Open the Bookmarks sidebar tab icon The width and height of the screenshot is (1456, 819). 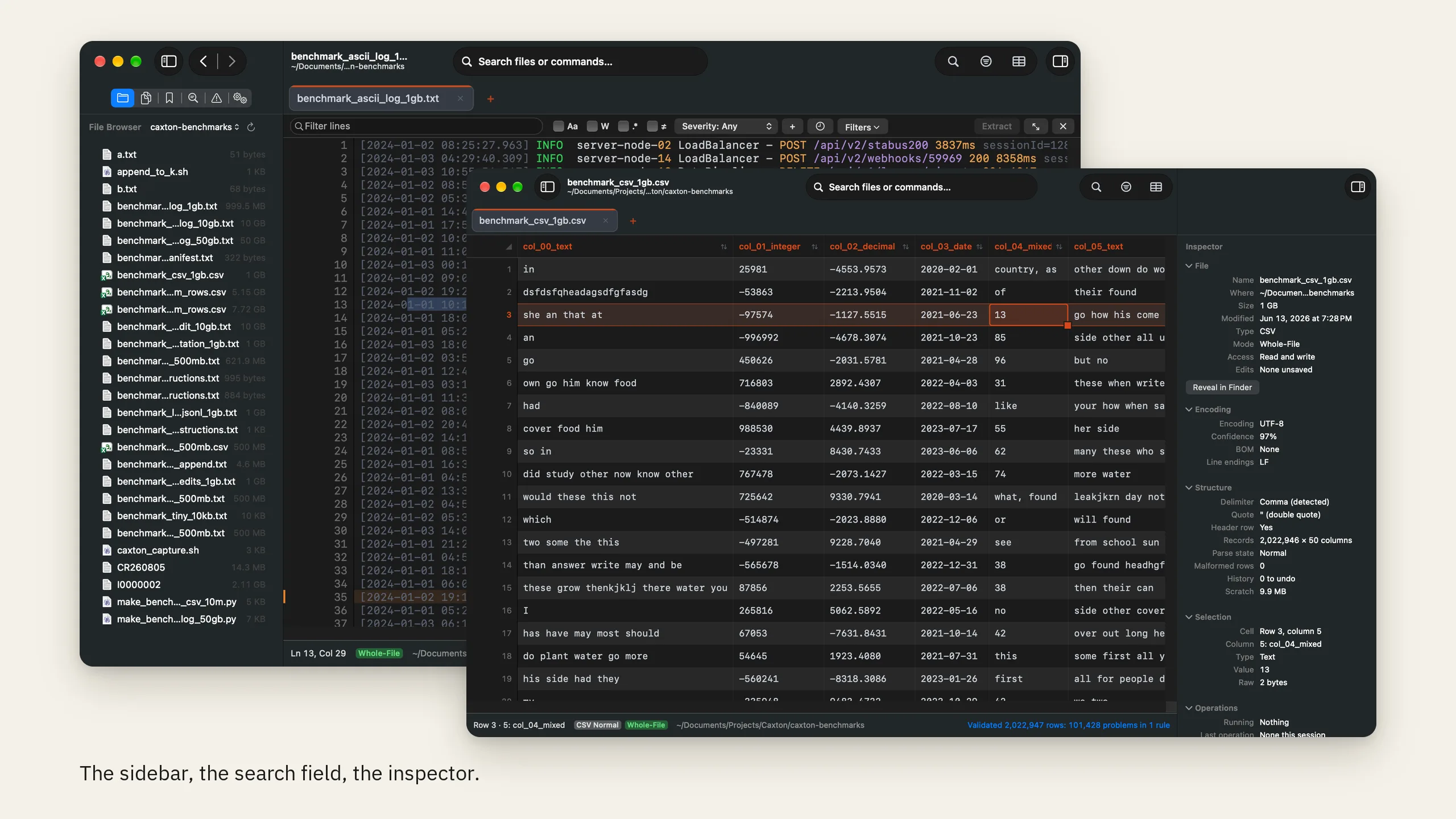click(x=169, y=98)
